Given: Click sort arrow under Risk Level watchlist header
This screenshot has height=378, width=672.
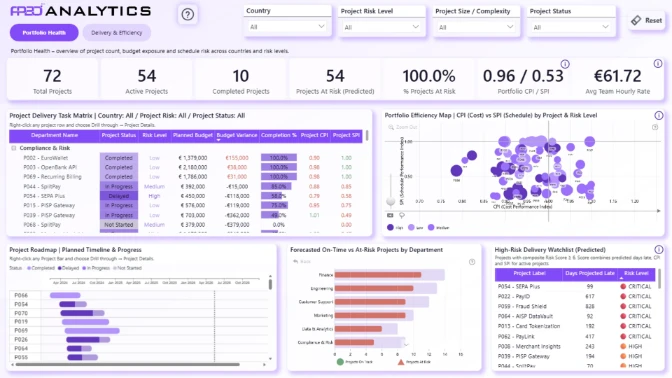Looking at the screenshot, I should (621, 279).
